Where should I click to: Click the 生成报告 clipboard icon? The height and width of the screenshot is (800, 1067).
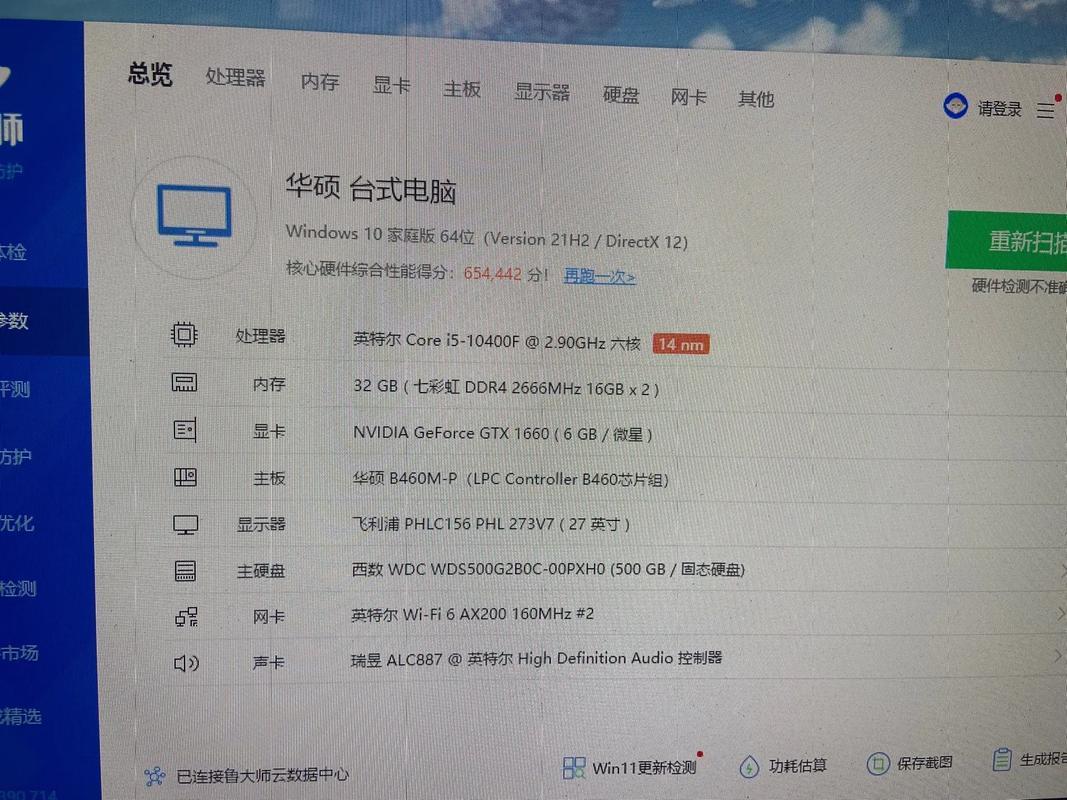point(1001,760)
